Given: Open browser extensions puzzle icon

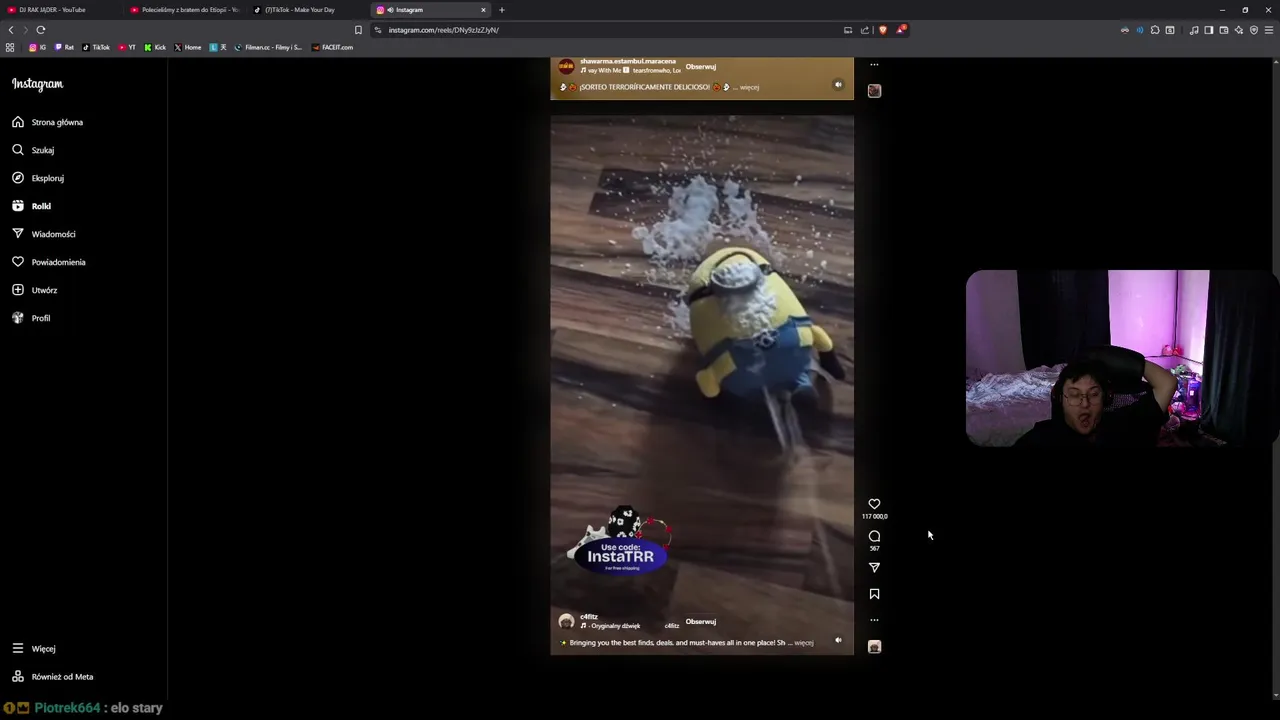Looking at the screenshot, I should [x=1155, y=30].
